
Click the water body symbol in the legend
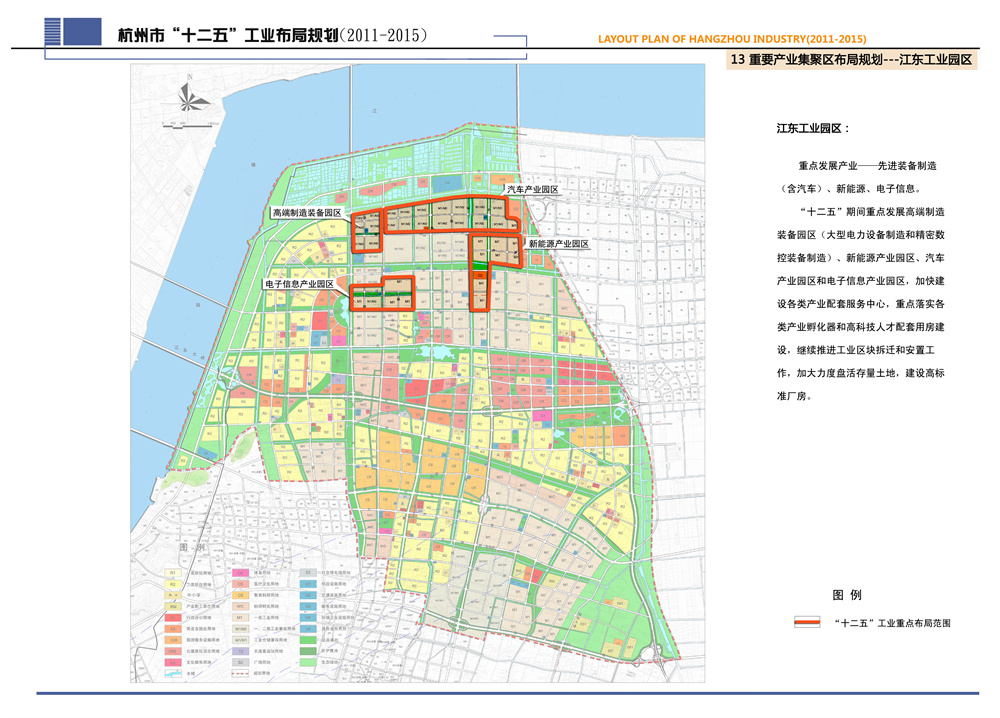(173, 673)
